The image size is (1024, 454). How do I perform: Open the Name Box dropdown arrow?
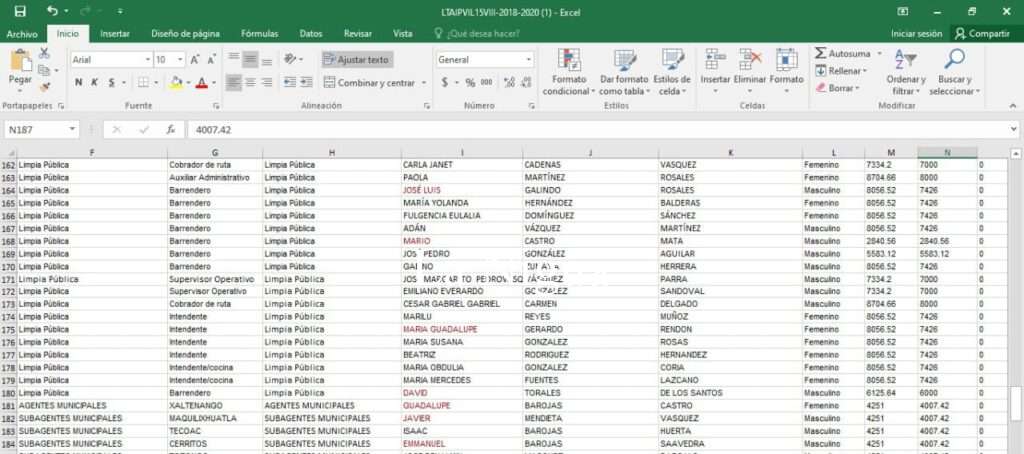click(72, 130)
